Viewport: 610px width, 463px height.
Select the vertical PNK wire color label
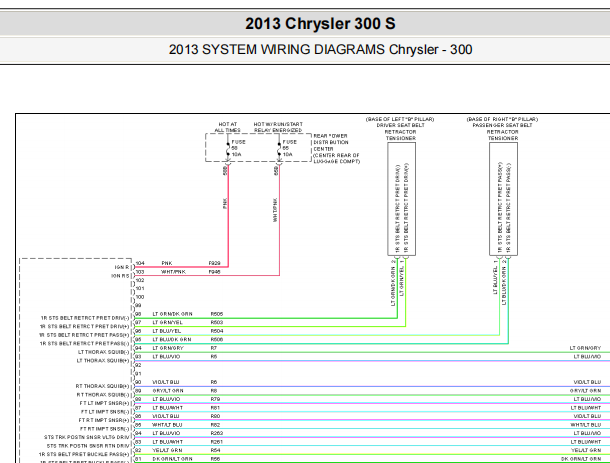[225, 203]
